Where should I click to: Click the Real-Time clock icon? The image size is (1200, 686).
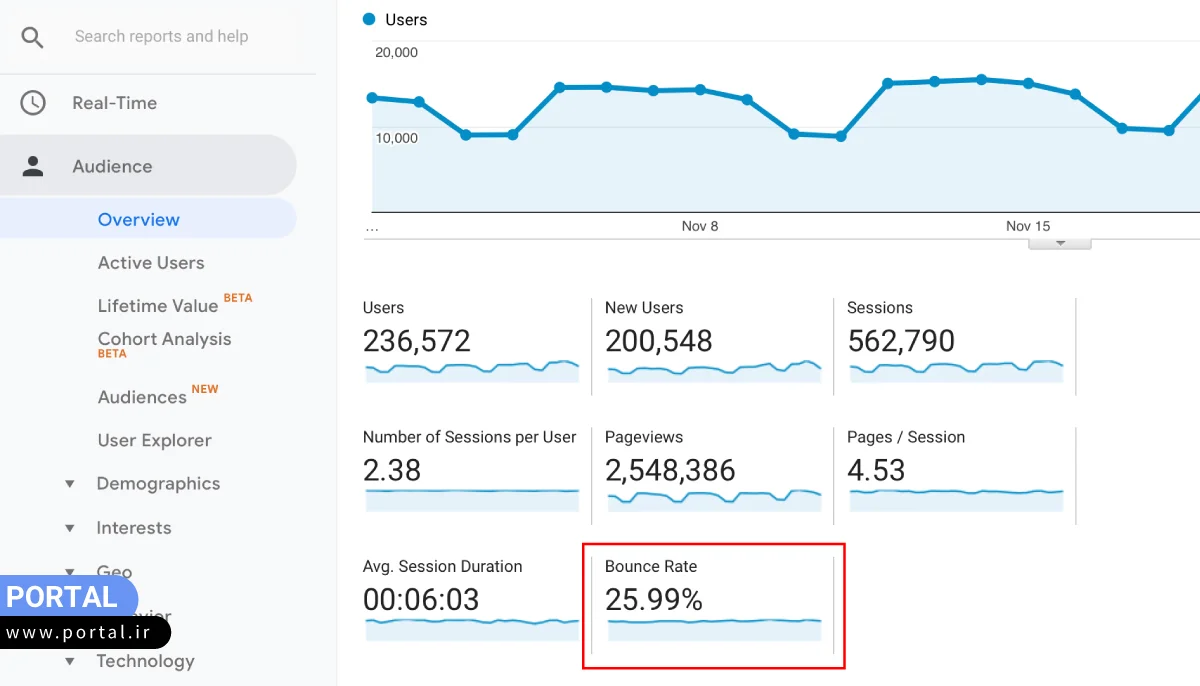tap(31, 102)
